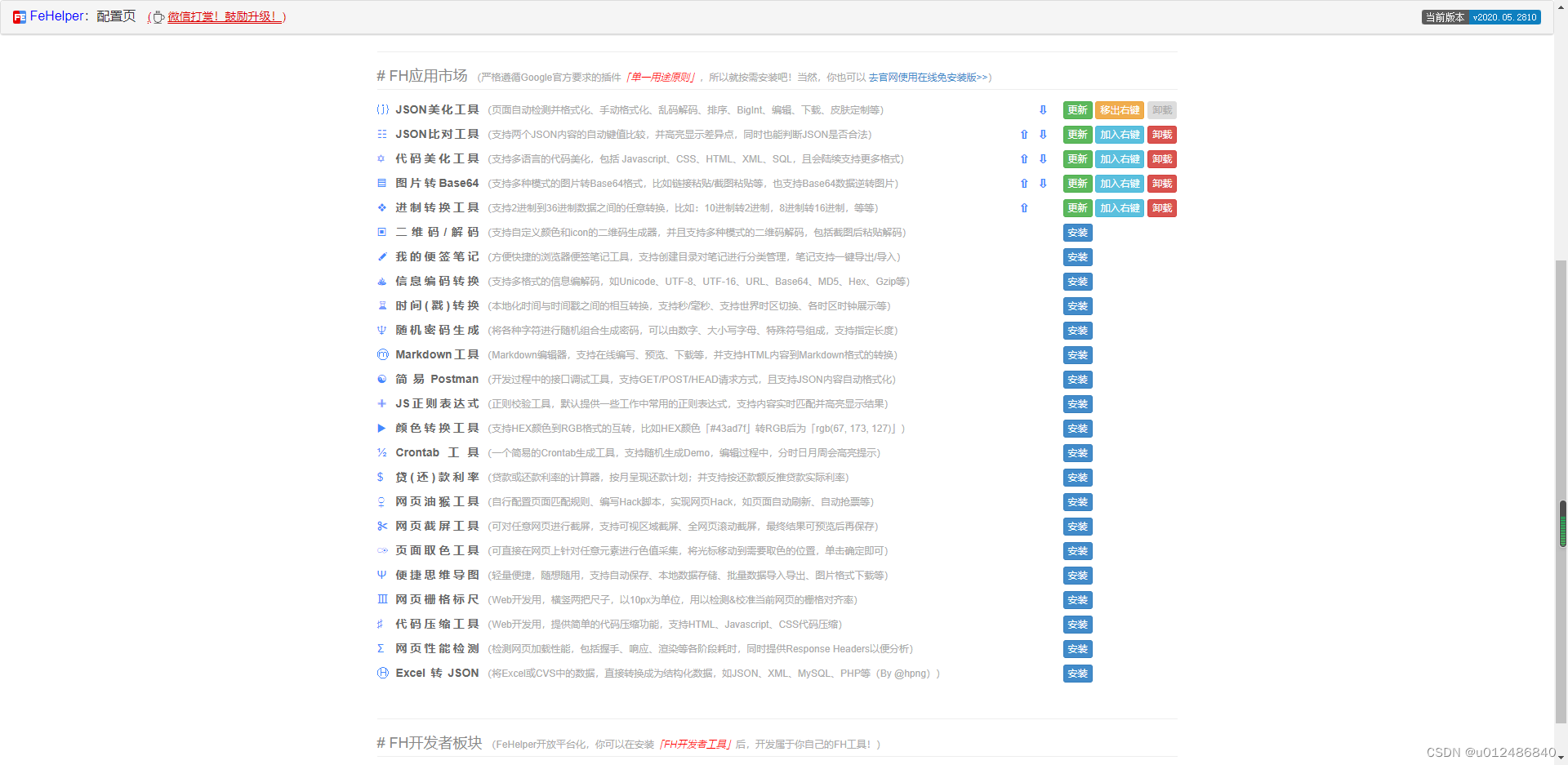The width and height of the screenshot is (1568, 765).
Task: Click the Excel转JSON row icon
Action: 382,673
